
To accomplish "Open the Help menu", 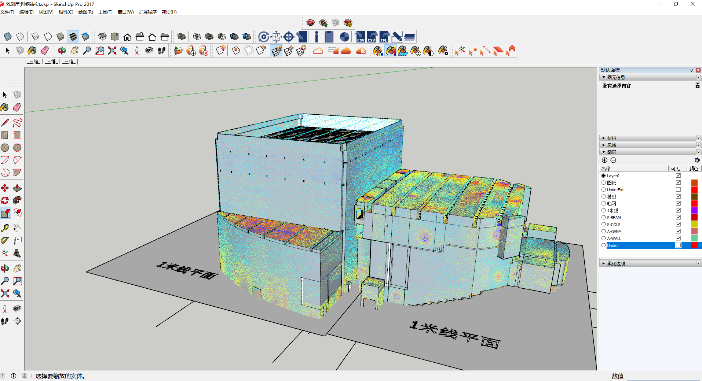I will [x=170, y=12].
